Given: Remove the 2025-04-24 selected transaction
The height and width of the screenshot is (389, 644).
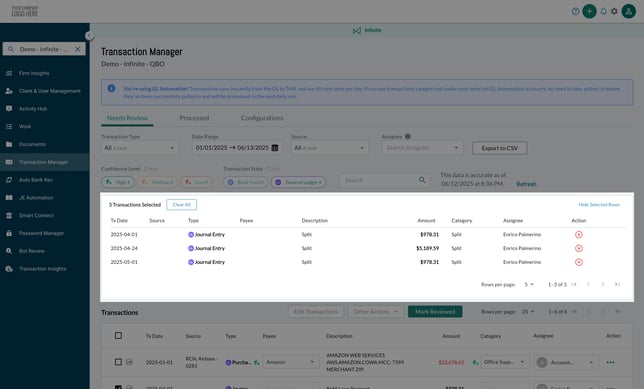Looking at the screenshot, I should [x=579, y=248].
